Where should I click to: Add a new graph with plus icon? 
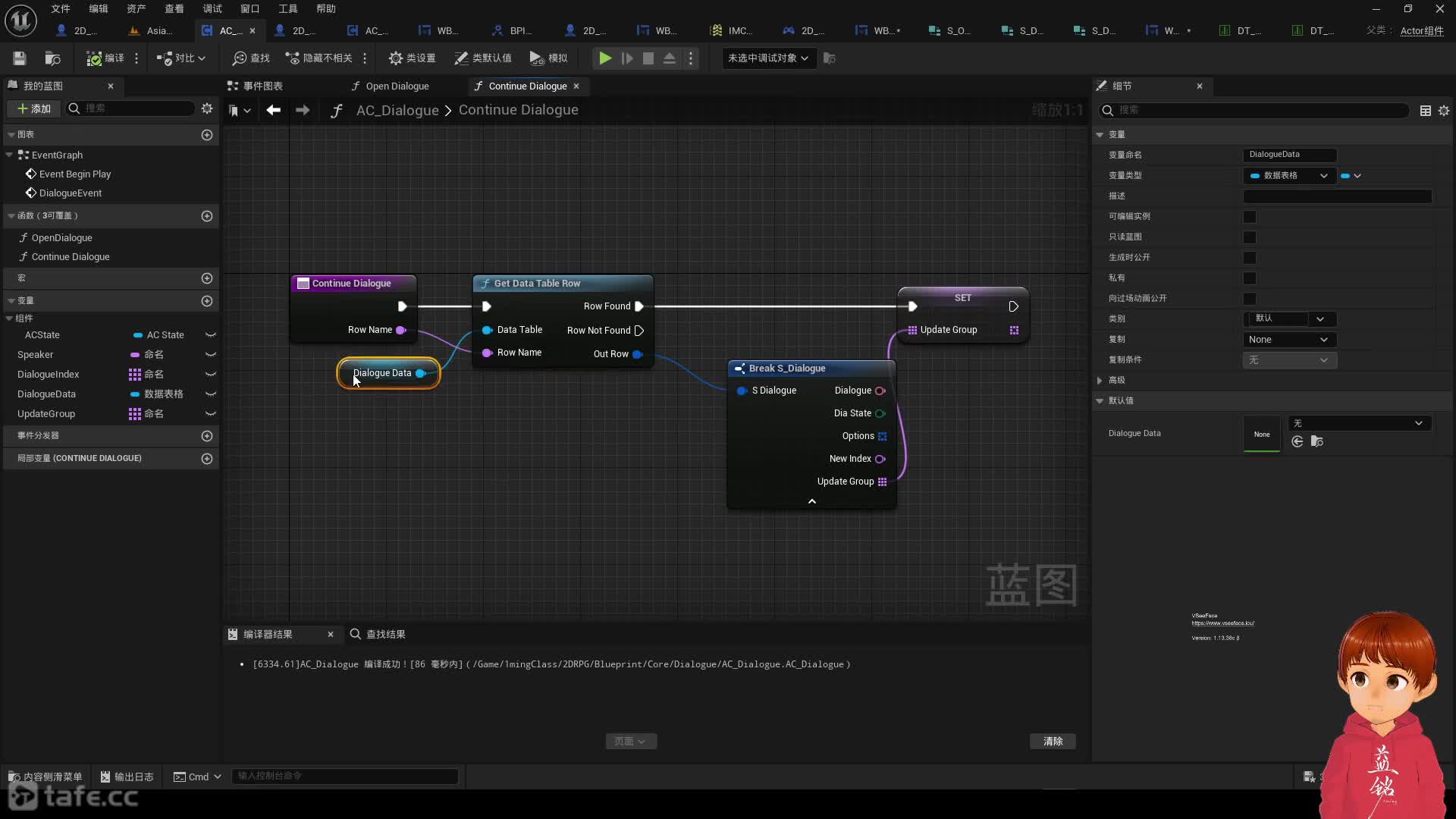coord(207,135)
